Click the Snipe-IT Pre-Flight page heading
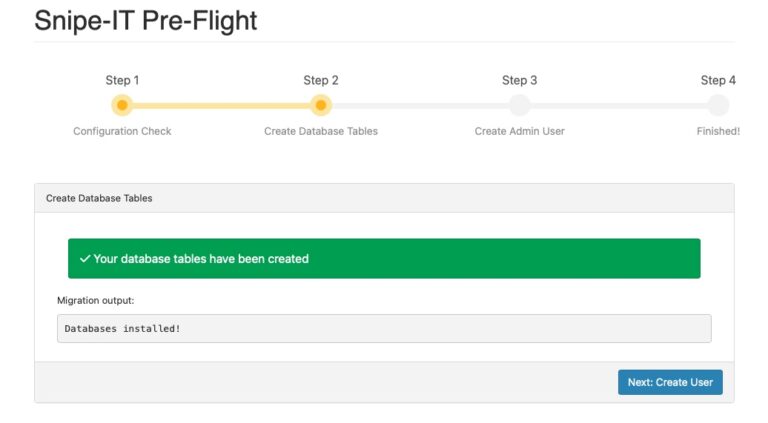Image resolution: width=768 pixels, height=423 pixels. (146, 21)
